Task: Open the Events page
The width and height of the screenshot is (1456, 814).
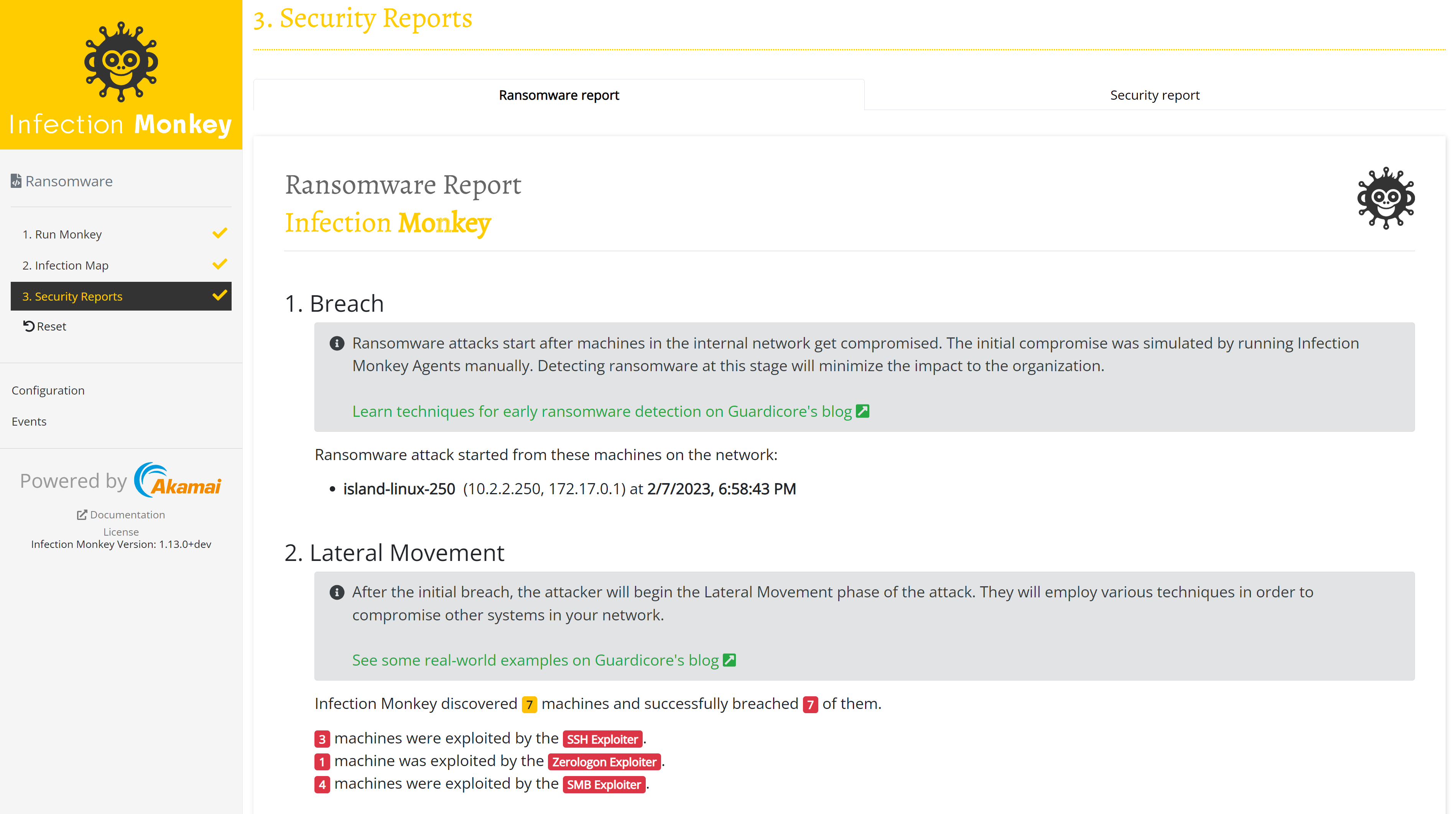Action: 29,421
